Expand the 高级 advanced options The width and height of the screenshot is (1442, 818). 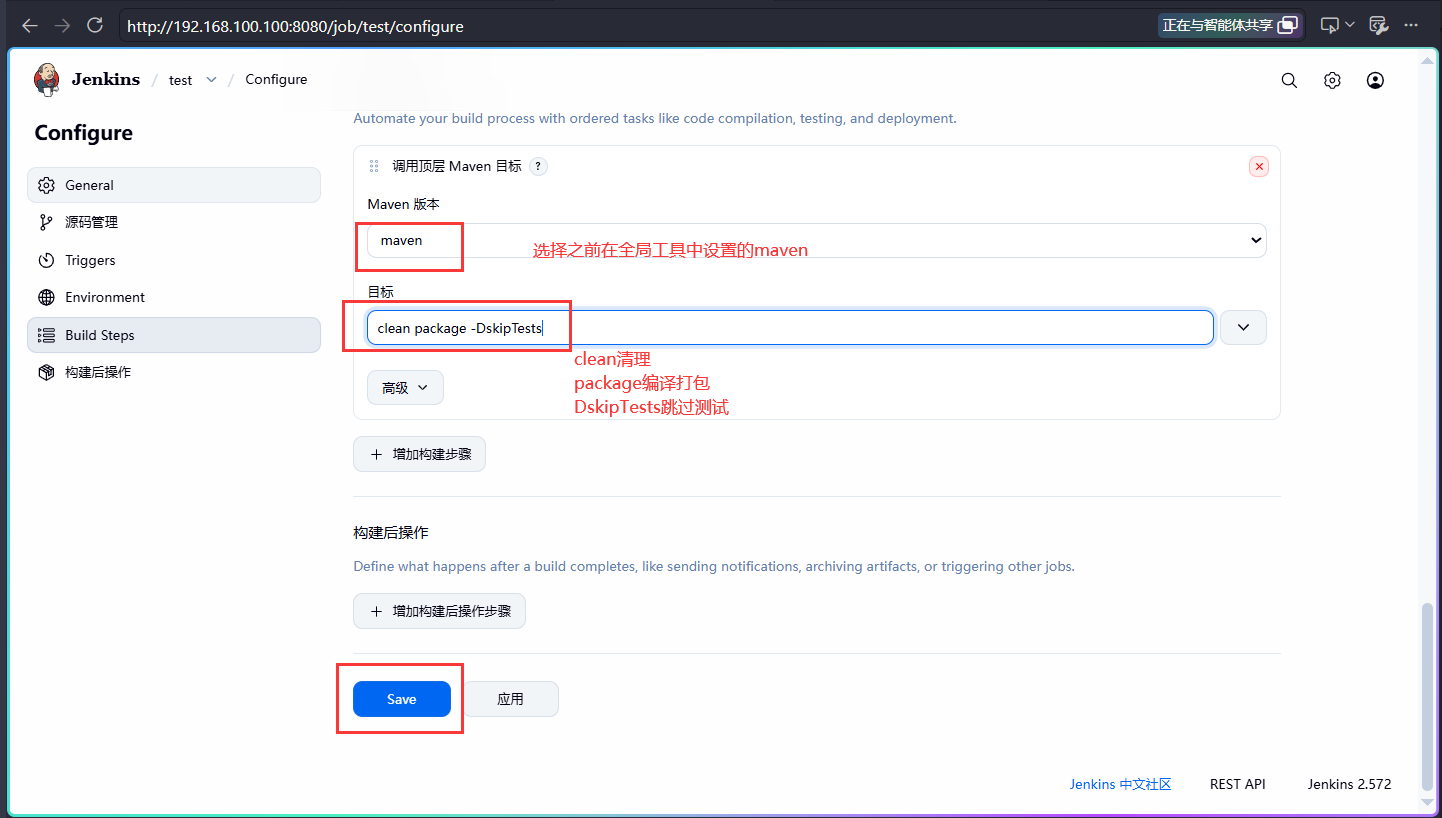(x=405, y=388)
